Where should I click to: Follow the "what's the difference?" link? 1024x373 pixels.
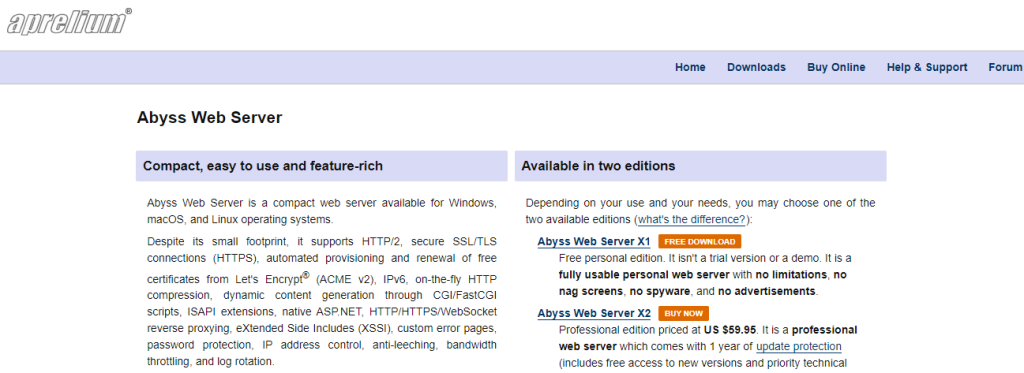coord(692,219)
